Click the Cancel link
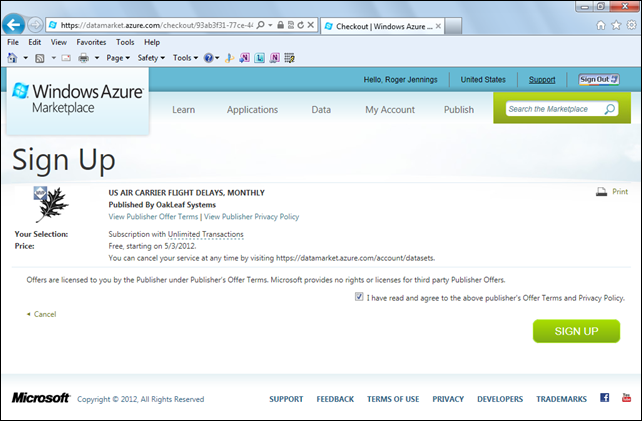Image resolution: width=642 pixels, height=421 pixels. [x=45, y=314]
